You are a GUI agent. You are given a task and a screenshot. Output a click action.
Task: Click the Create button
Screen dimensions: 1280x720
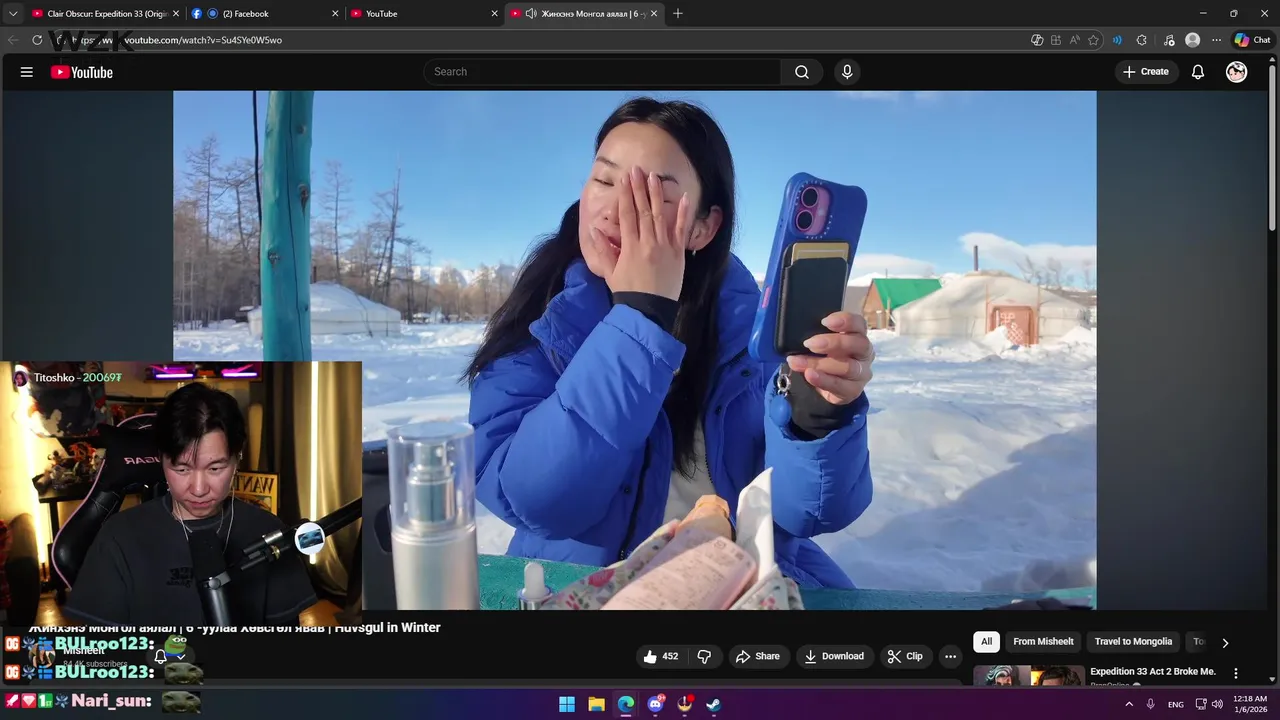pyautogui.click(x=1146, y=72)
